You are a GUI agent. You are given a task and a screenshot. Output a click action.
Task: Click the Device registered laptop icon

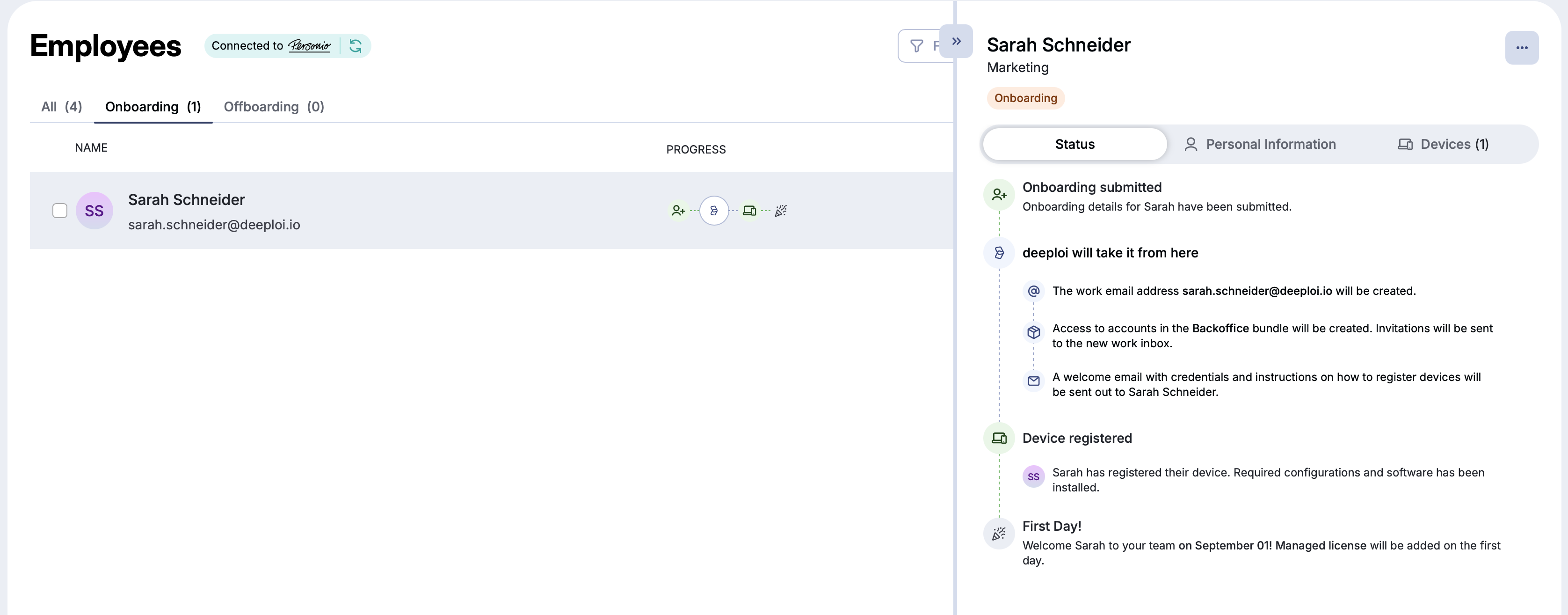pyautogui.click(x=999, y=439)
